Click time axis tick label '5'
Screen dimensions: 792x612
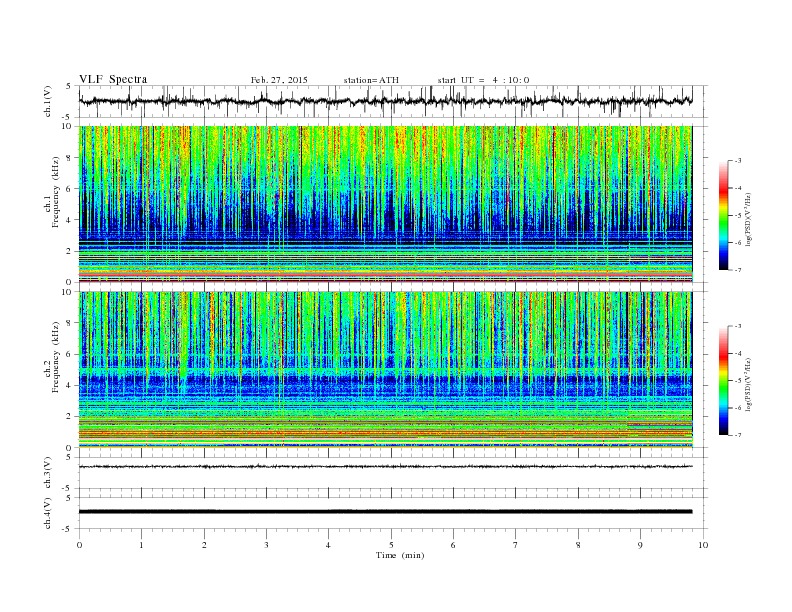[x=391, y=545]
